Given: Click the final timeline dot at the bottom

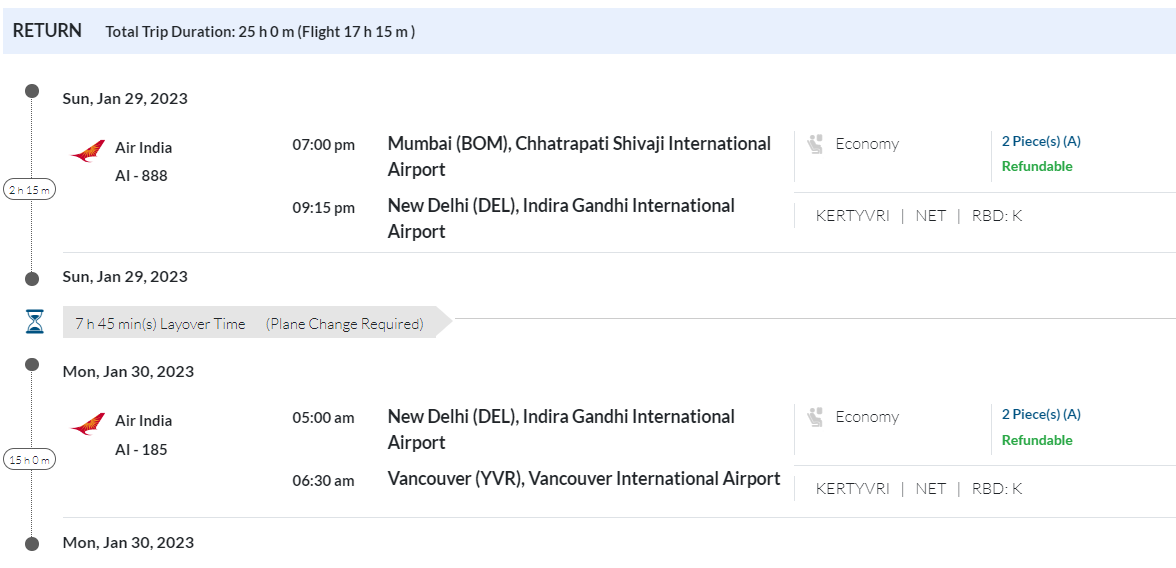Looking at the screenshot, I should (x=32, y=543).
